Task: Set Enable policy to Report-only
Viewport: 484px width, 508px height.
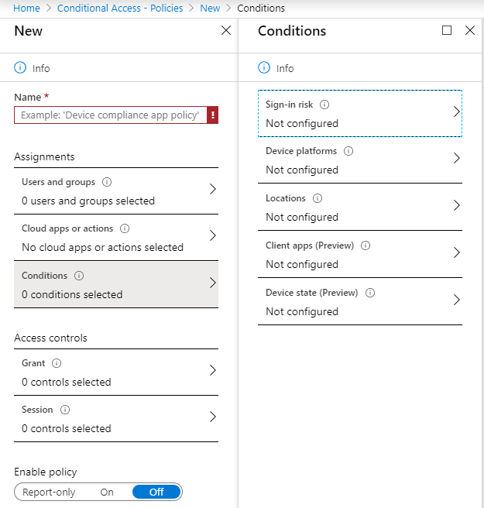Action: tap(49, 492)
